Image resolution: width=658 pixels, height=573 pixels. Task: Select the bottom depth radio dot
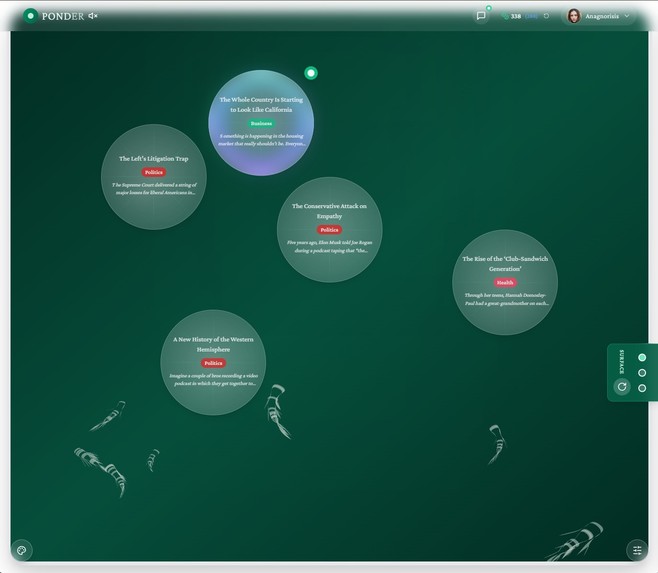point(642,388)
